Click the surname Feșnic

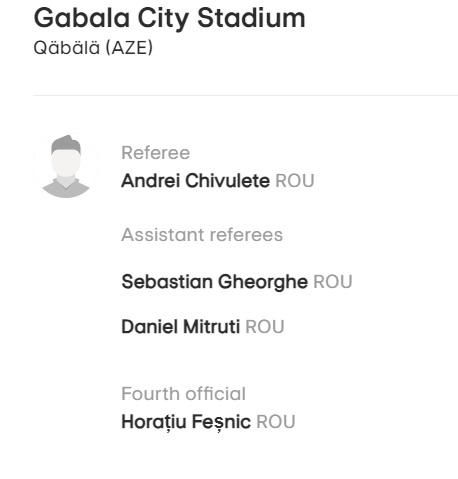click(x=221, y=422)
